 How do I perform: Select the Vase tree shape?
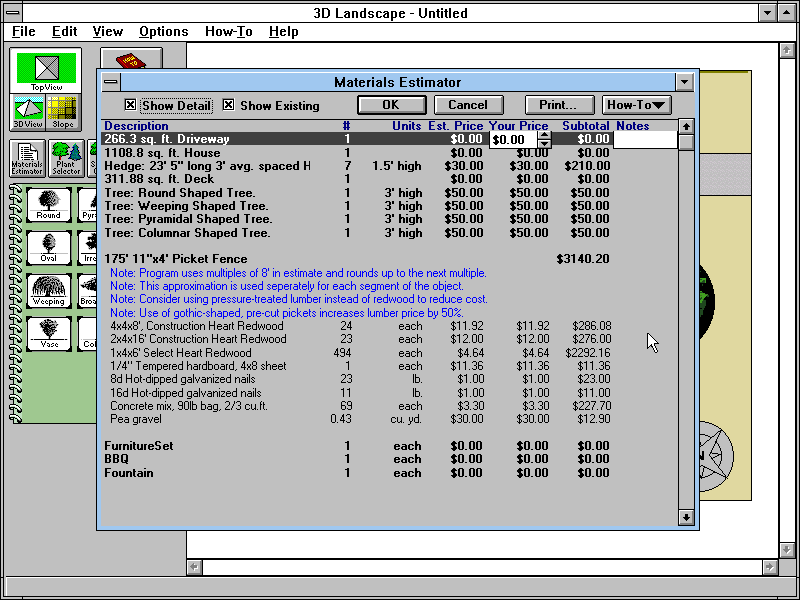click(48, 332)
